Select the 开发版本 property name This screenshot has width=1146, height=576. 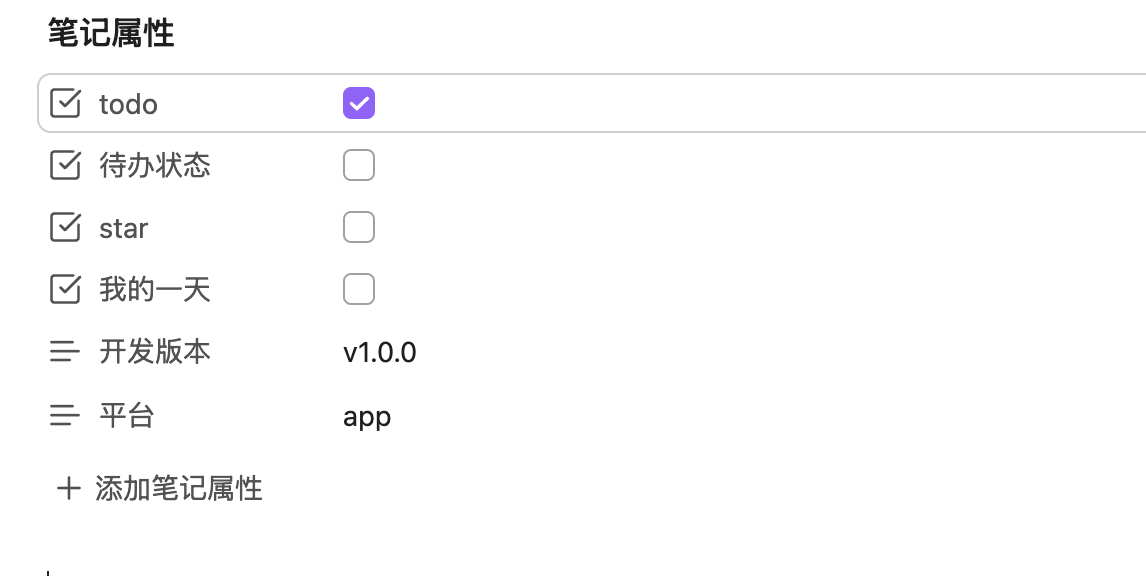click(155, 352)
